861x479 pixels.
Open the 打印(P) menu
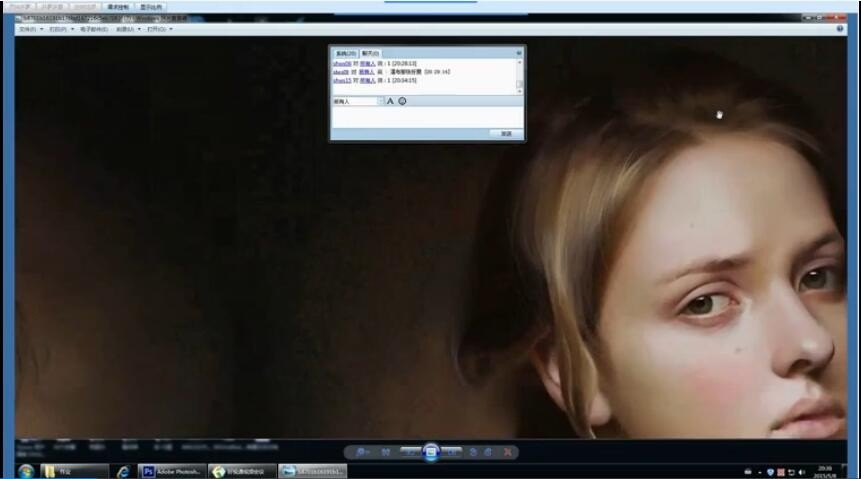62,29
